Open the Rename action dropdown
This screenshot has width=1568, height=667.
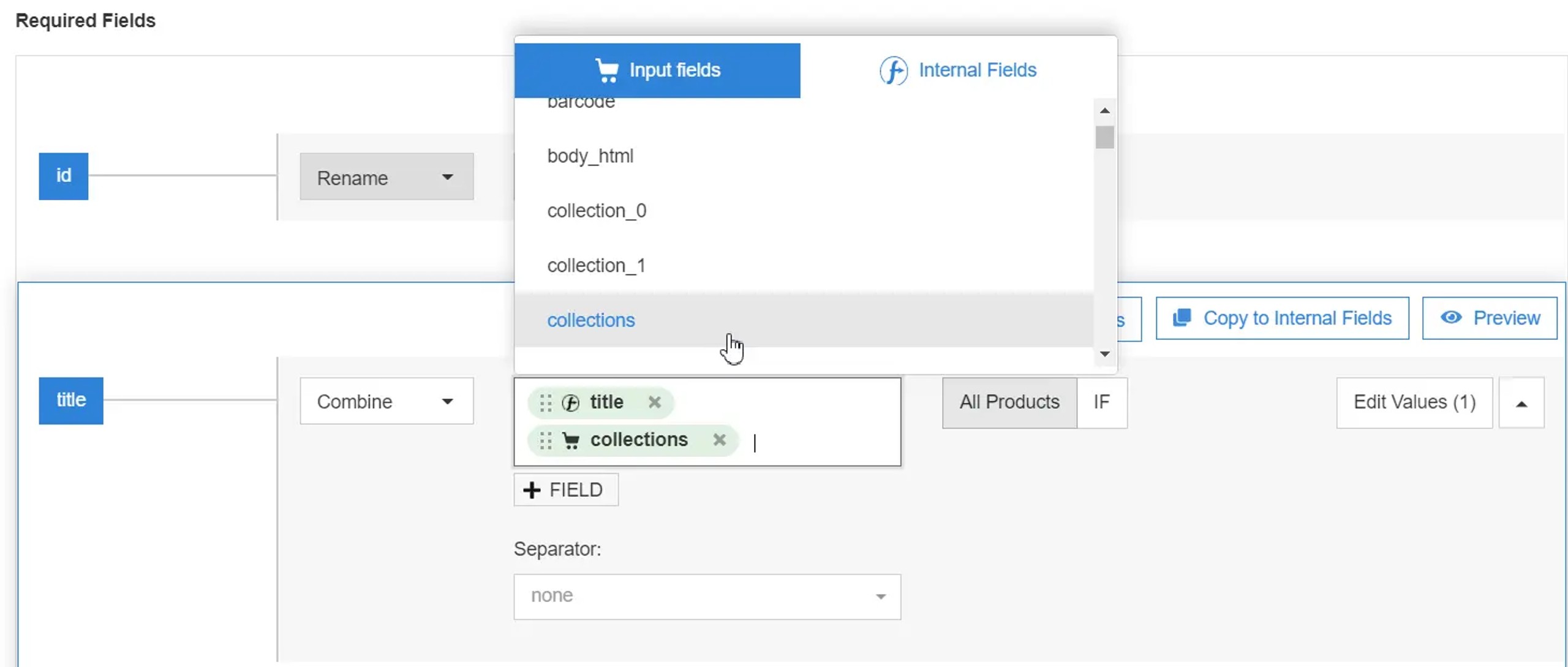point(386,178)
